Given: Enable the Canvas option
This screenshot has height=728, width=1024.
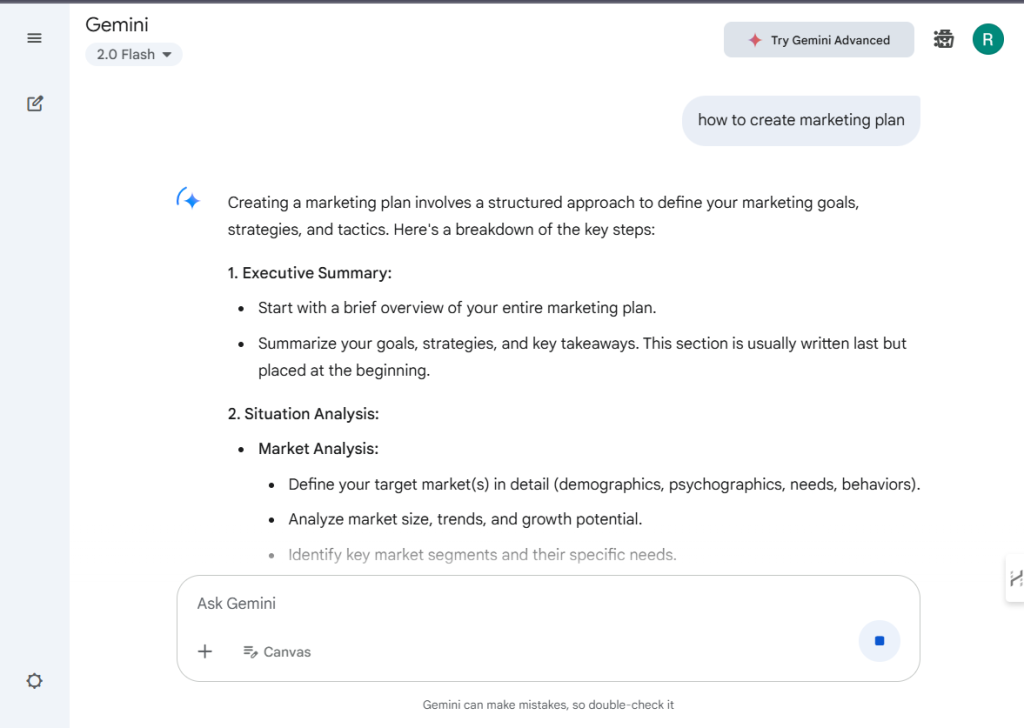Looking at the screenshot, I should (x=277, y=652).
